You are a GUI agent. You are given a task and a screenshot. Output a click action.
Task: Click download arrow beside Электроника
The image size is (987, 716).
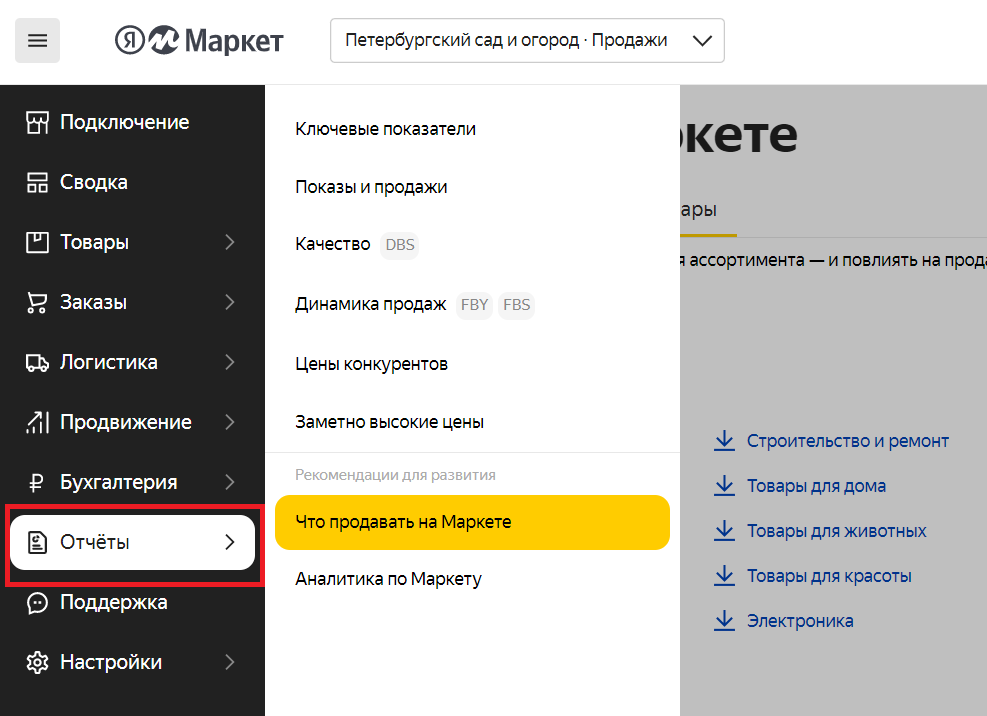tap(725, 621)
